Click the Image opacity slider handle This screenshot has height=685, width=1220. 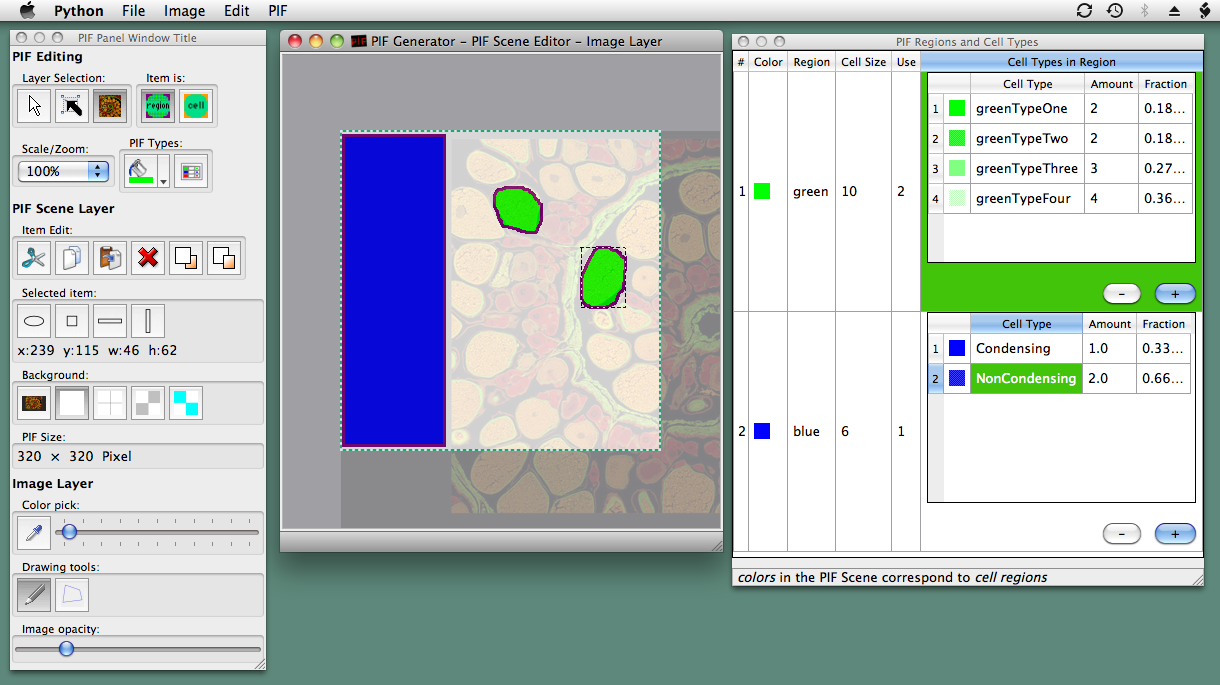tap(66, 649)
